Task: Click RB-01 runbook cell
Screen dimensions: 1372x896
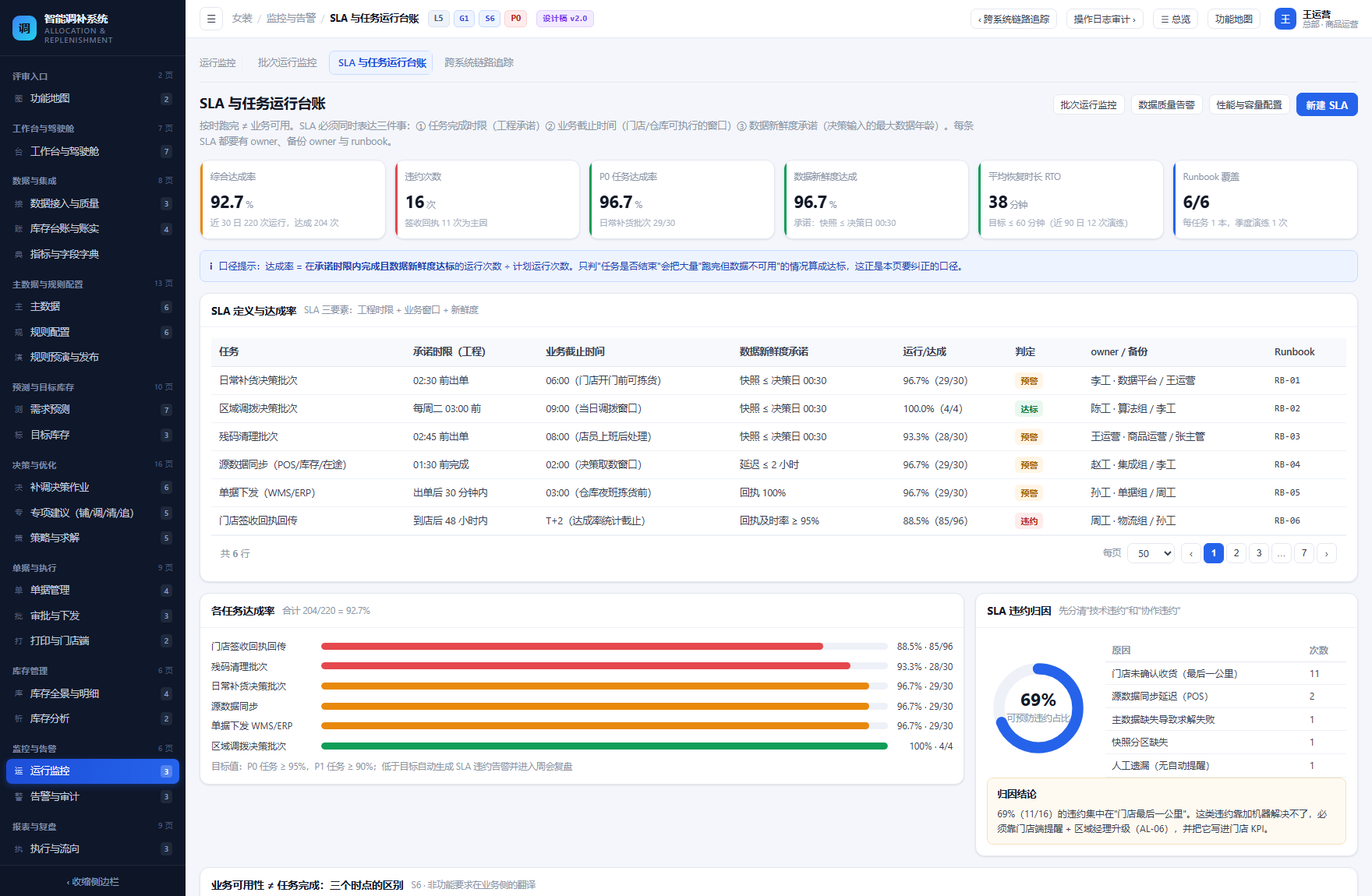Action: click(1287, 381)
